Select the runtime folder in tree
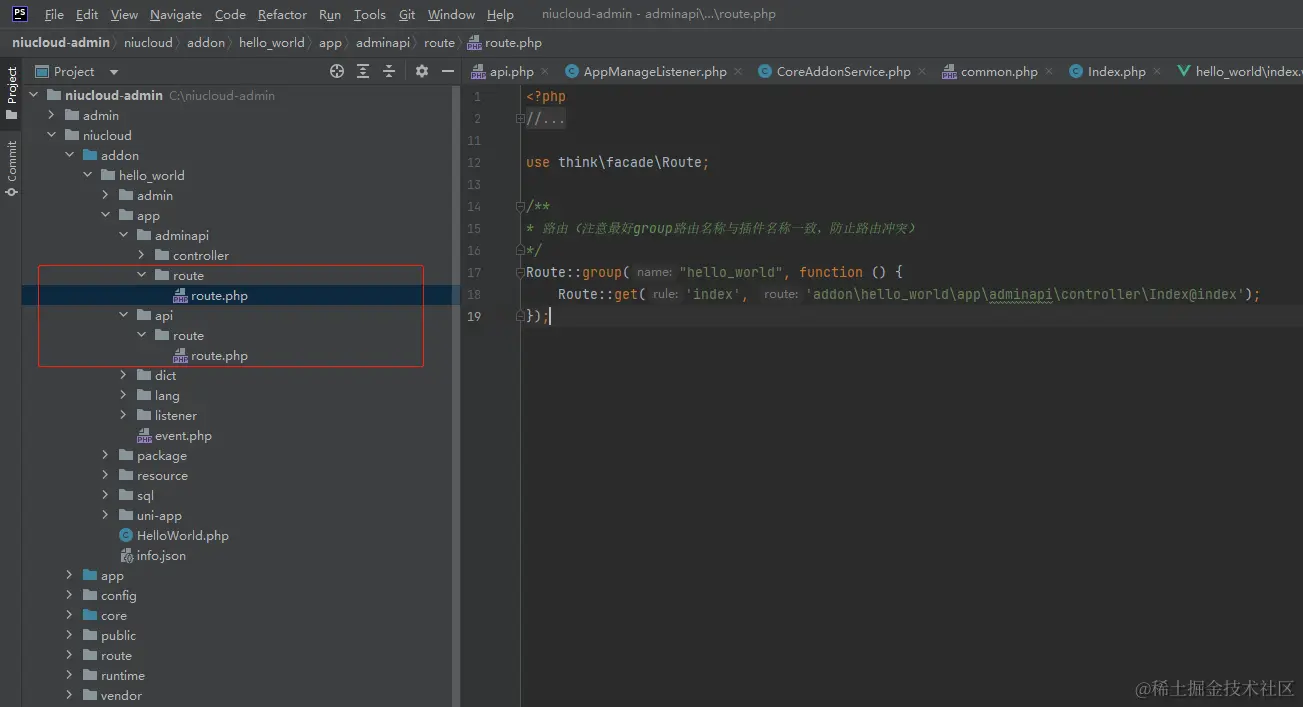This screenshot has width=1303, height=707. click(114, 675)
